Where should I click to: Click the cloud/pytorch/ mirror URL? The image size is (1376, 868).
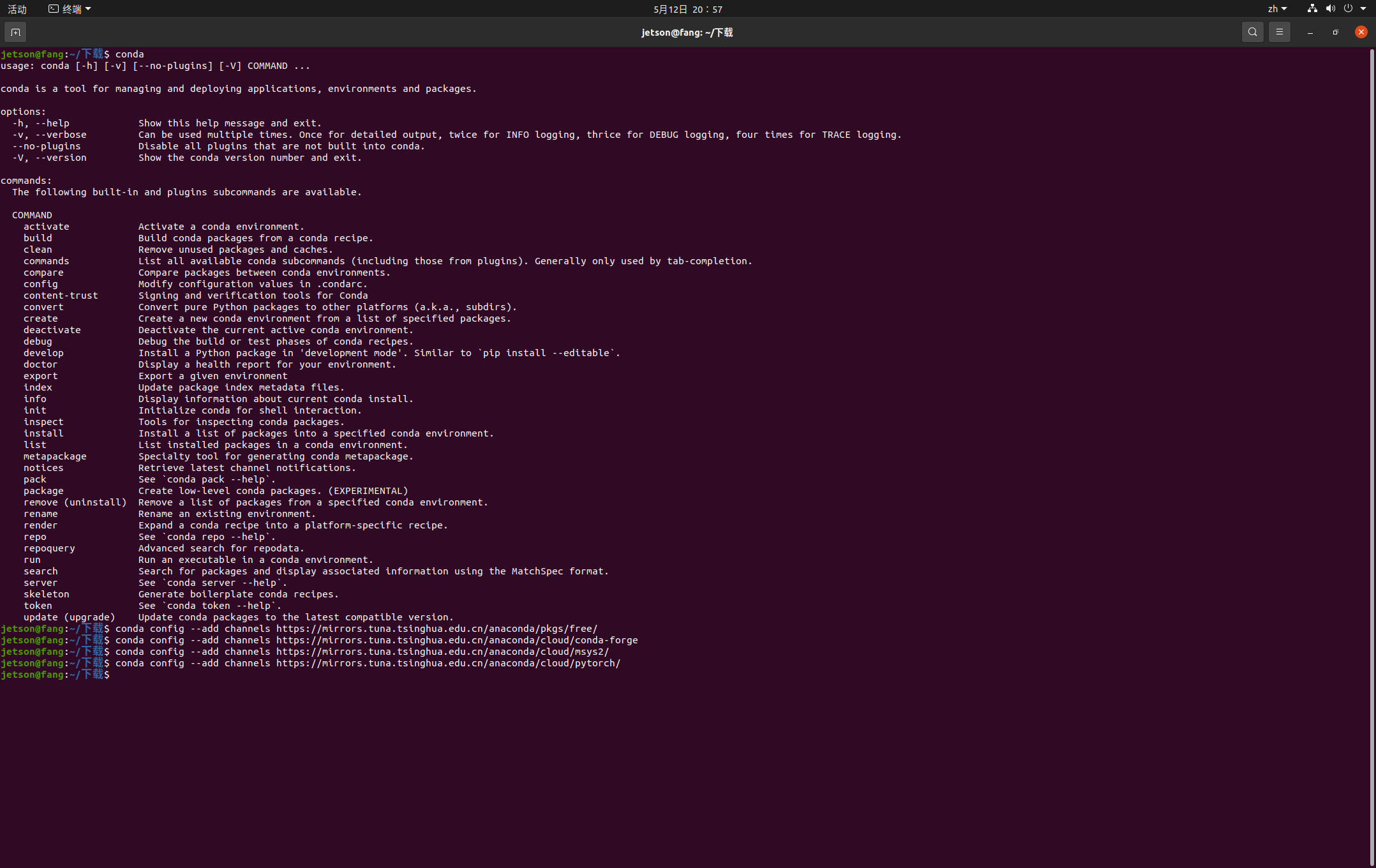pyautogui.click(x=448, y=663)
